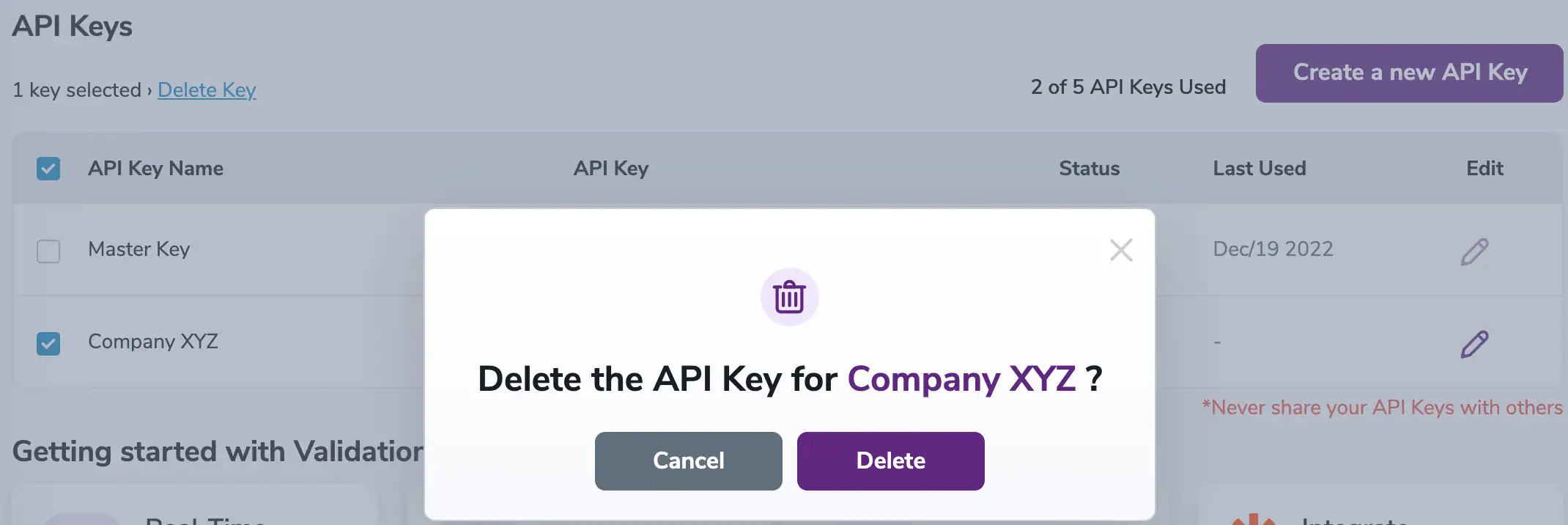The width and height of the screenshot is (1568, 525).
Task: Click the Master Key row name
Action: tap(138, 250)
